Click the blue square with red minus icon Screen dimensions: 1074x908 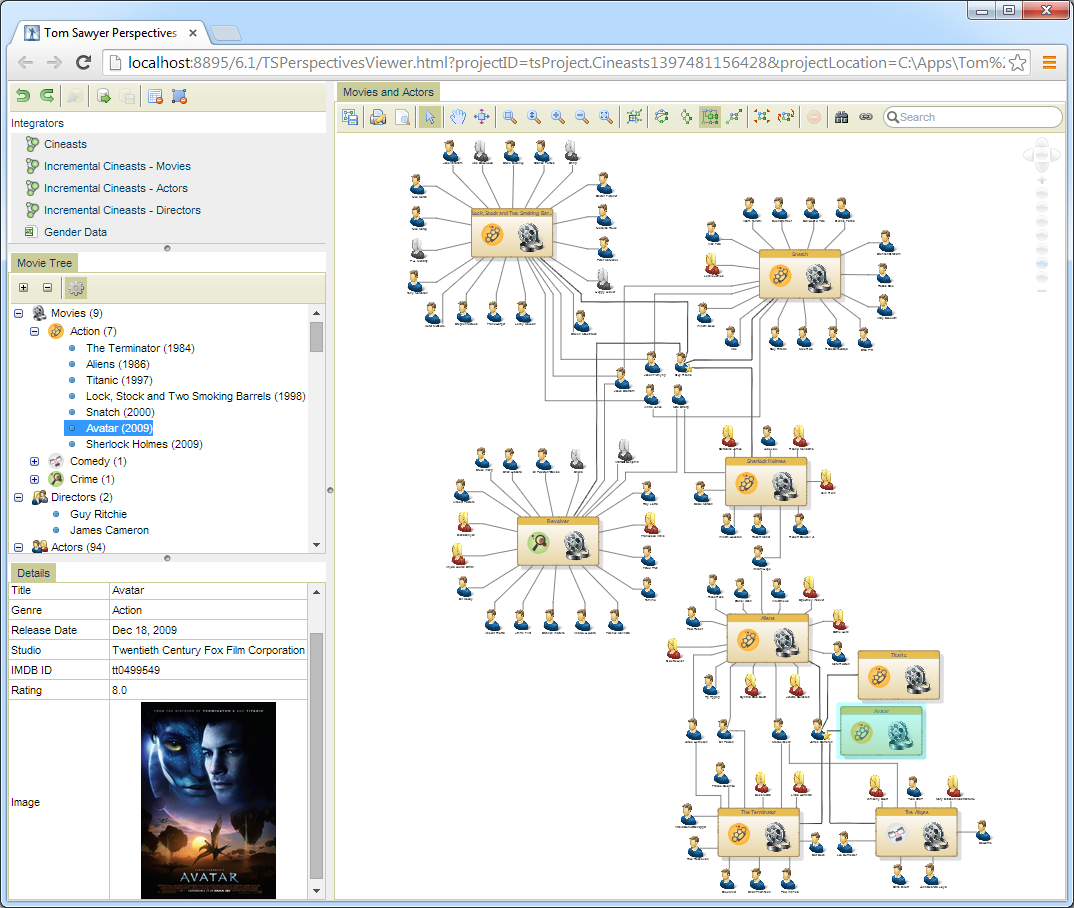click(179, 97)
